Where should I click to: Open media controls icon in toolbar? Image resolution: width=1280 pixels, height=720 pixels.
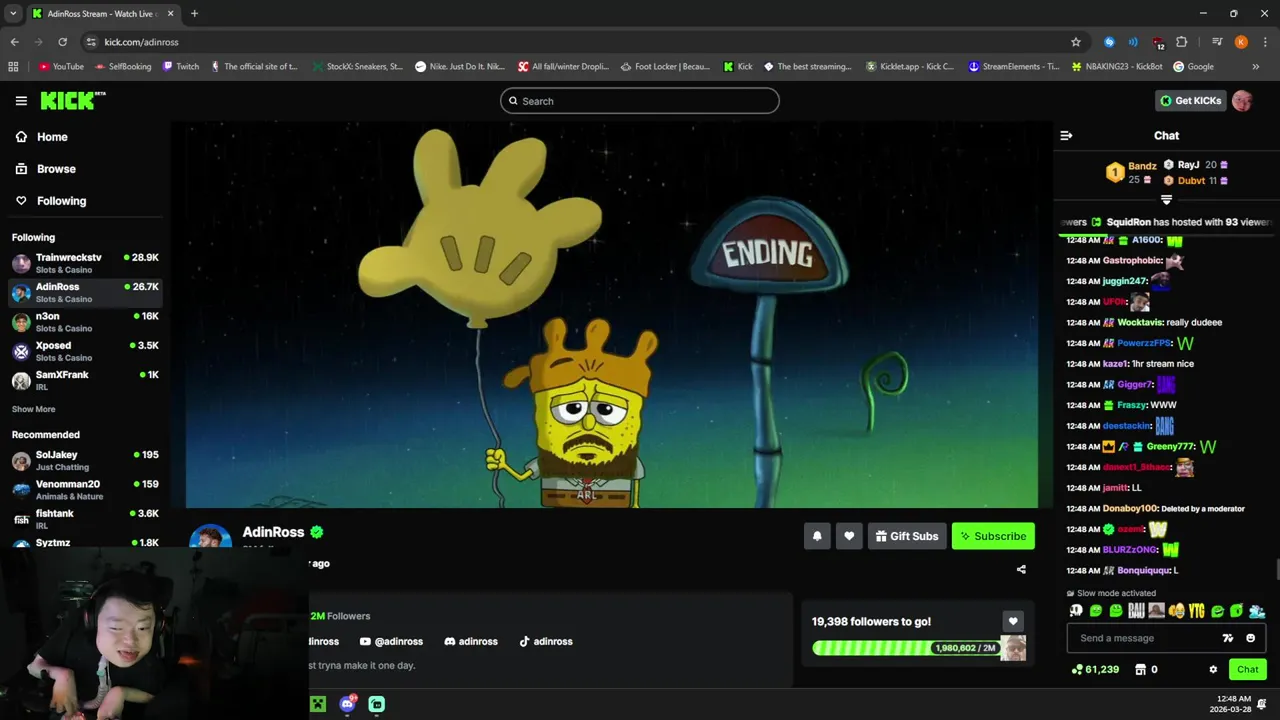pyautogui.click(x=1217, y=42)
